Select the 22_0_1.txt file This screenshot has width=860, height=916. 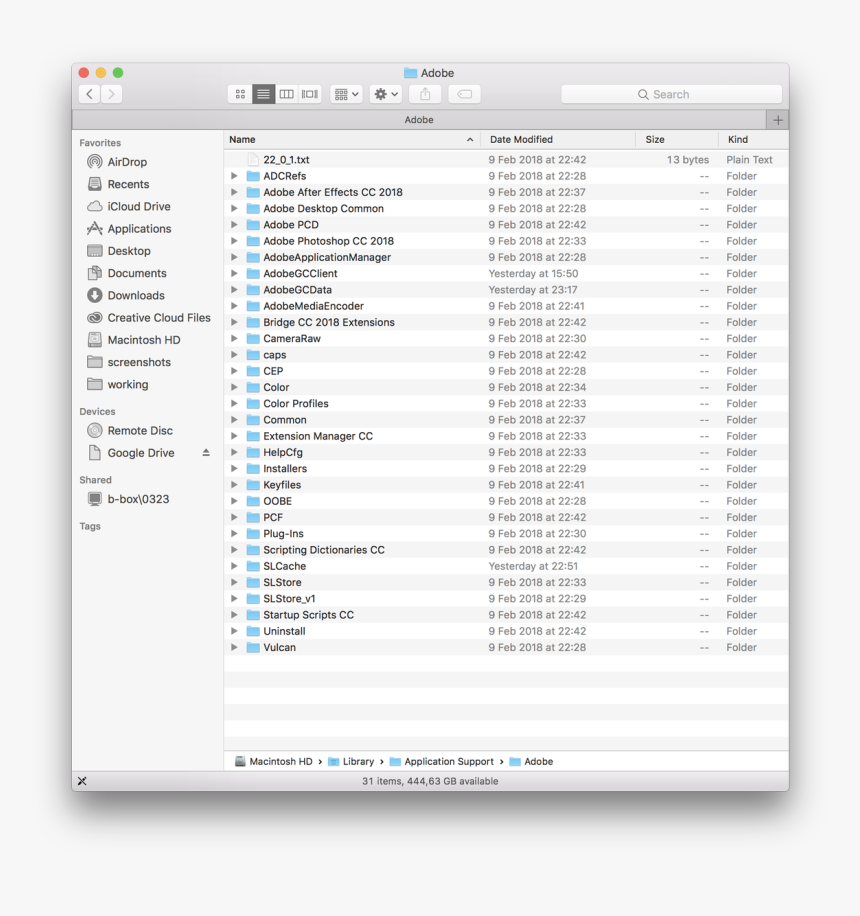[506, 159]
